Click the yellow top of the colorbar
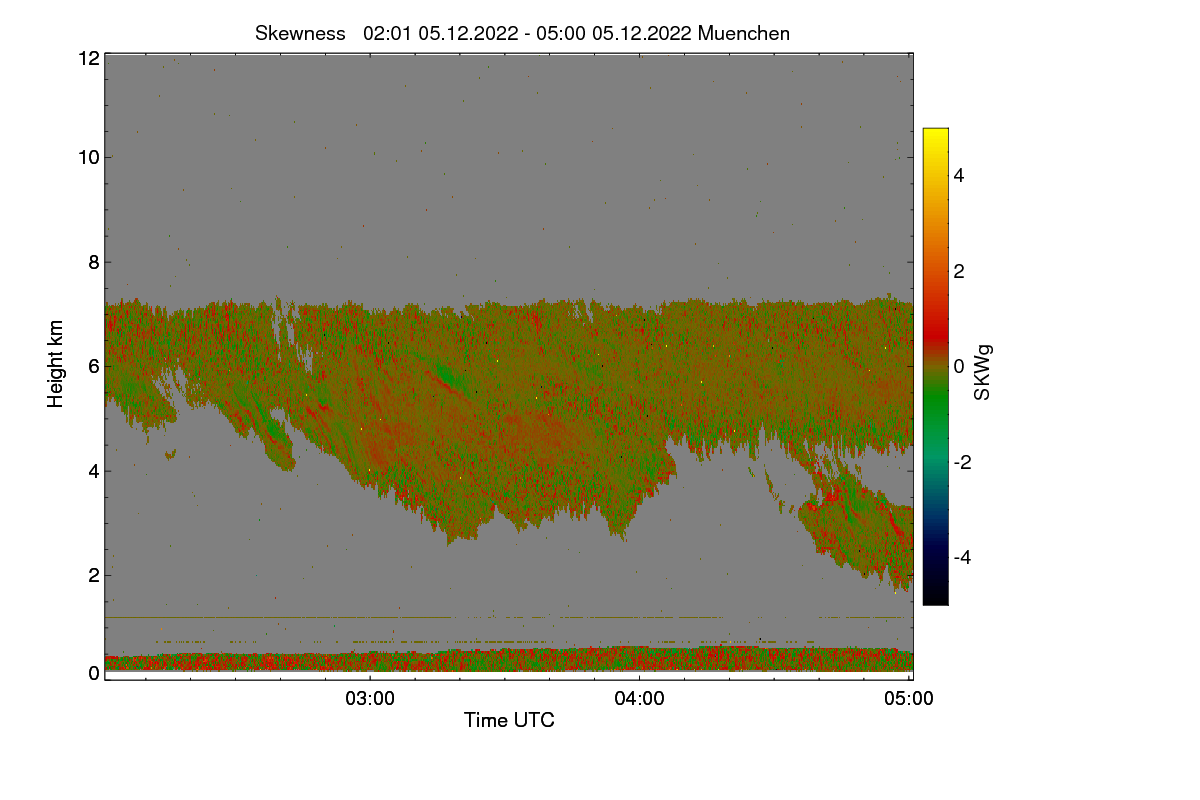 [935, 135]
